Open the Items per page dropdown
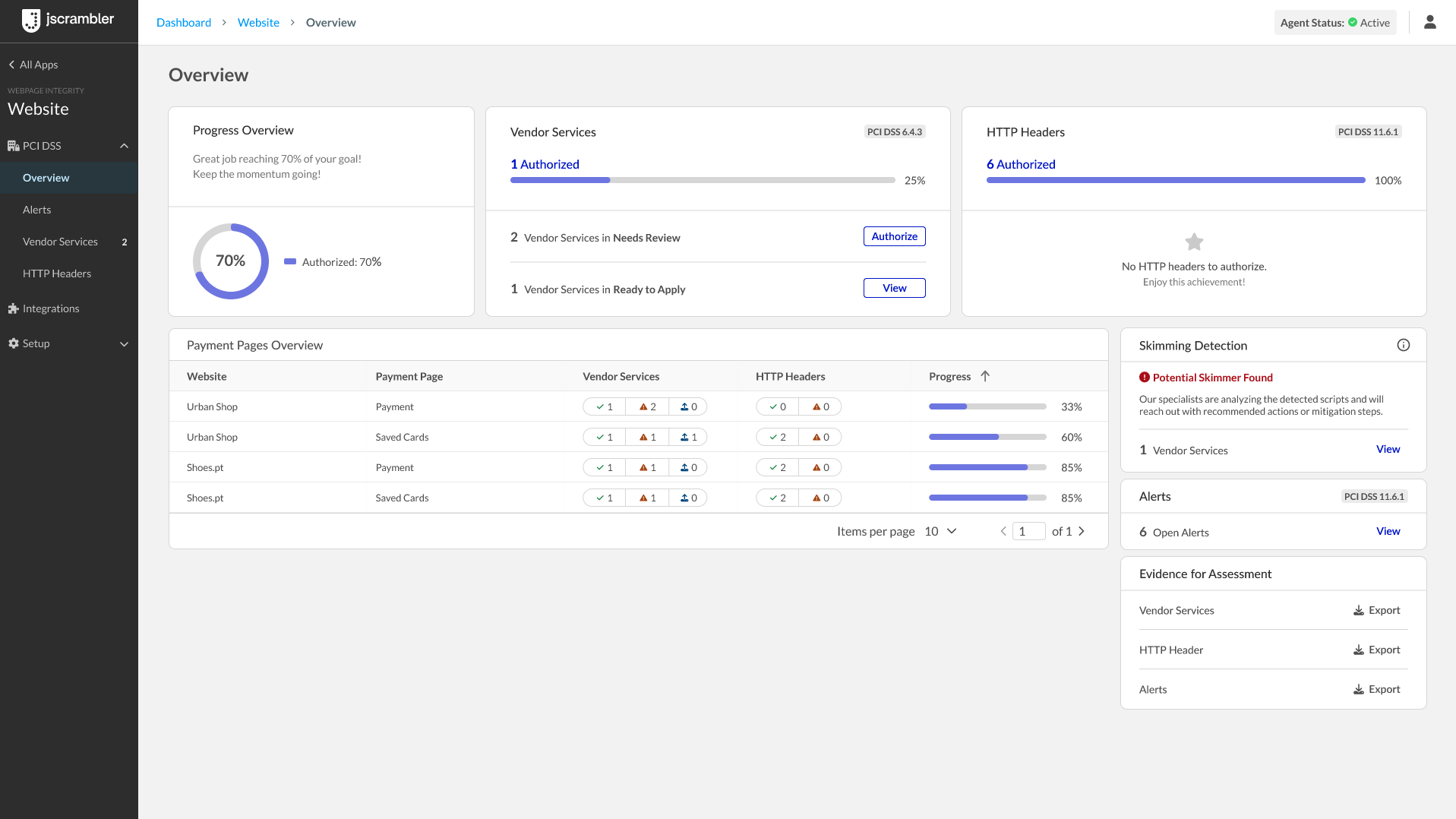Viewport: 1456px width, 819px height. (940, 532)
